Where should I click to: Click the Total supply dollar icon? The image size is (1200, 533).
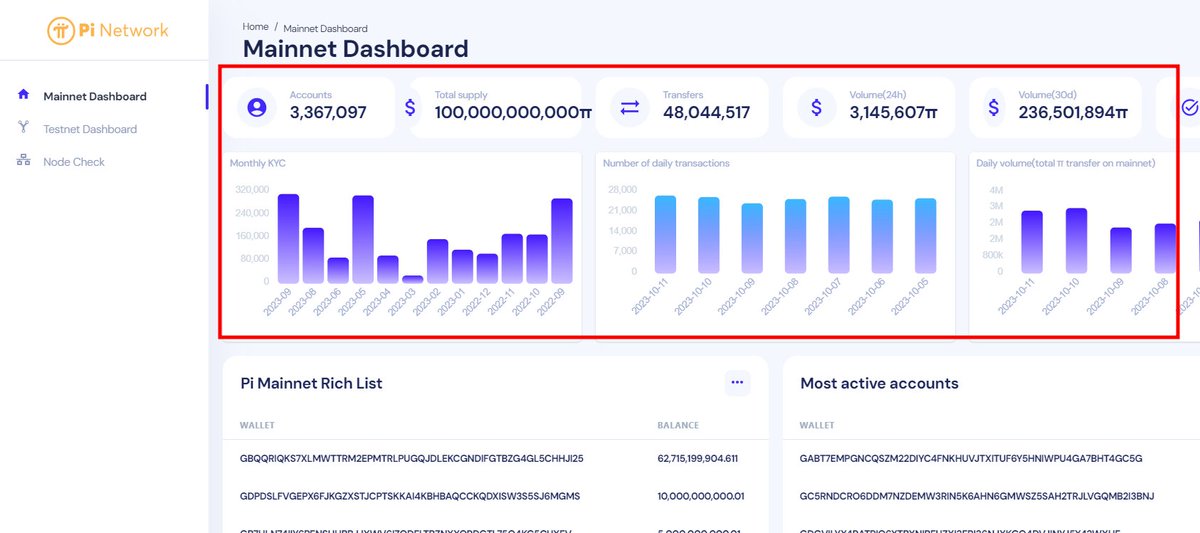click(x=411, y=107)
